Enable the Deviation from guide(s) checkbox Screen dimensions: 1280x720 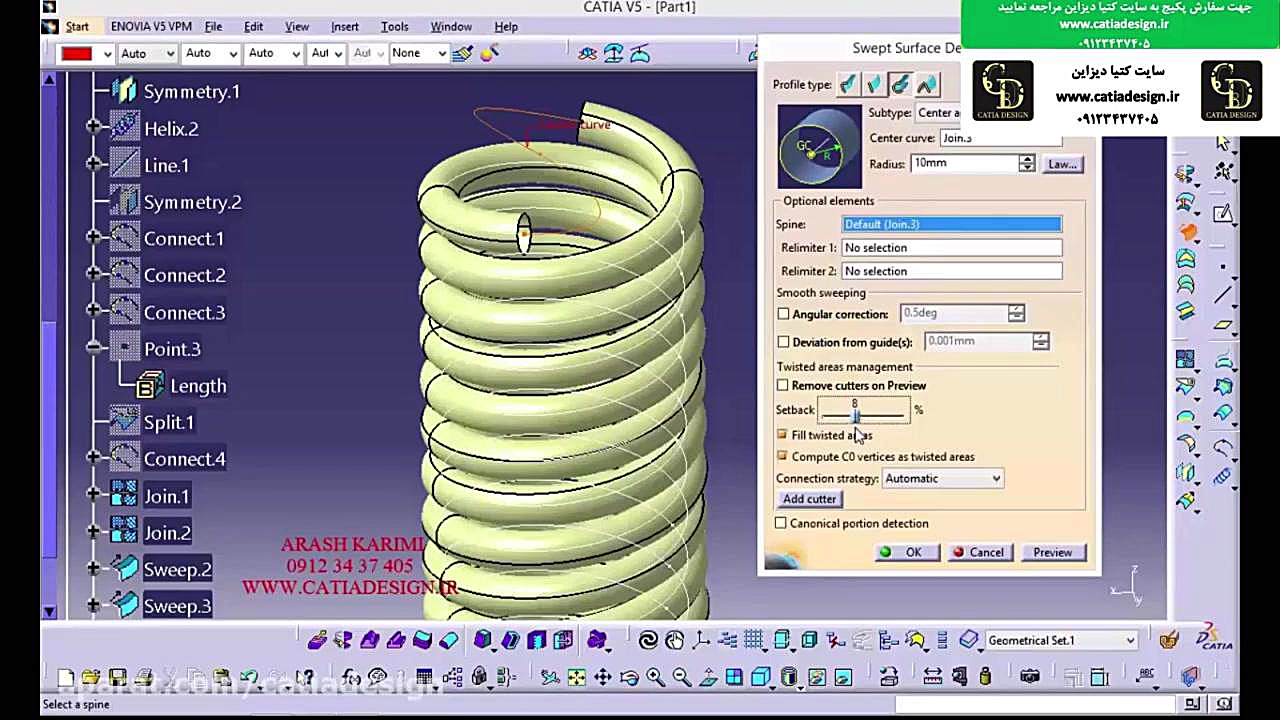pyautogui.click(x=784, y=342)
